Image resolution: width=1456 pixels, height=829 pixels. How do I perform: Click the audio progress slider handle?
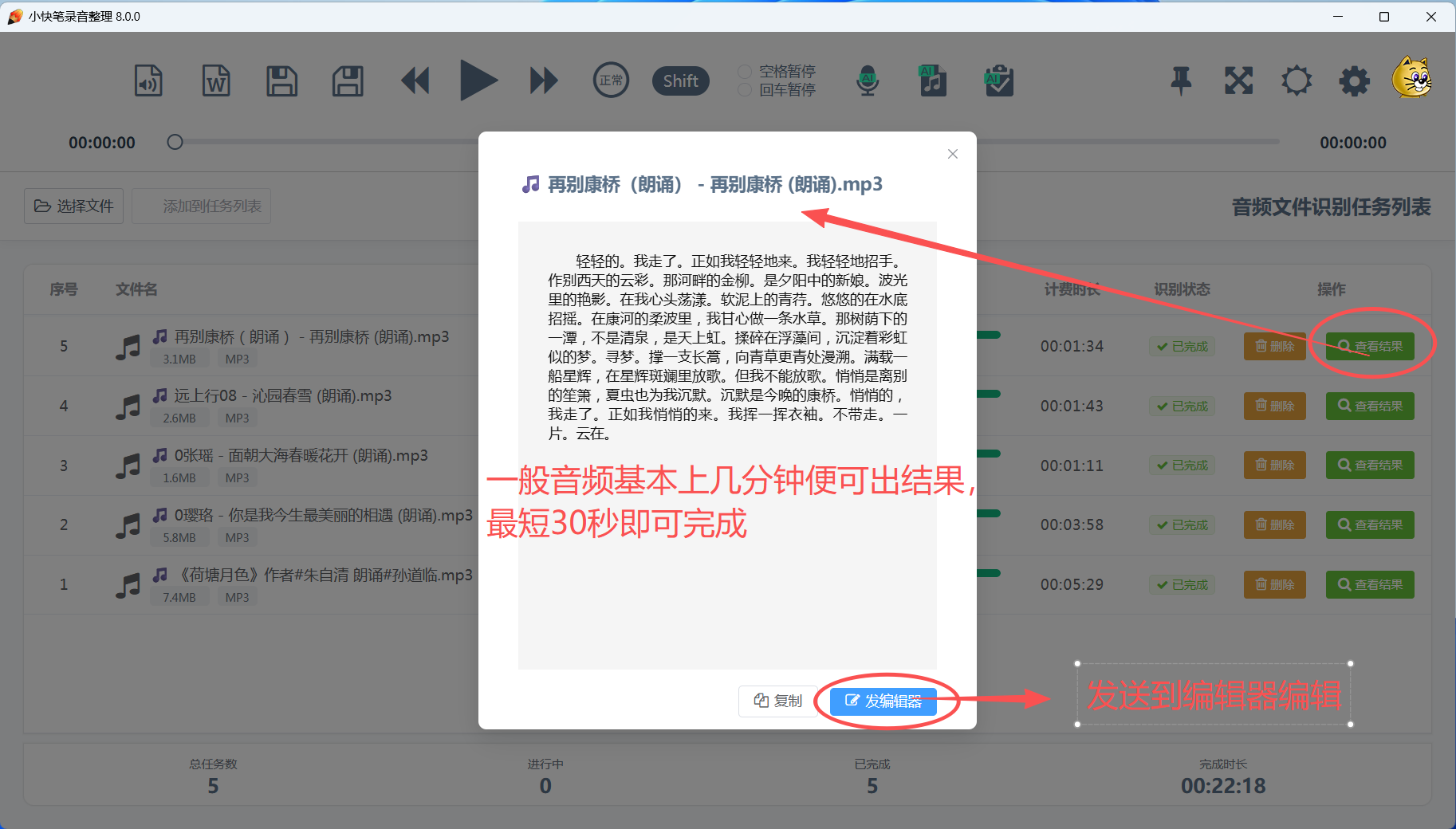175,142
